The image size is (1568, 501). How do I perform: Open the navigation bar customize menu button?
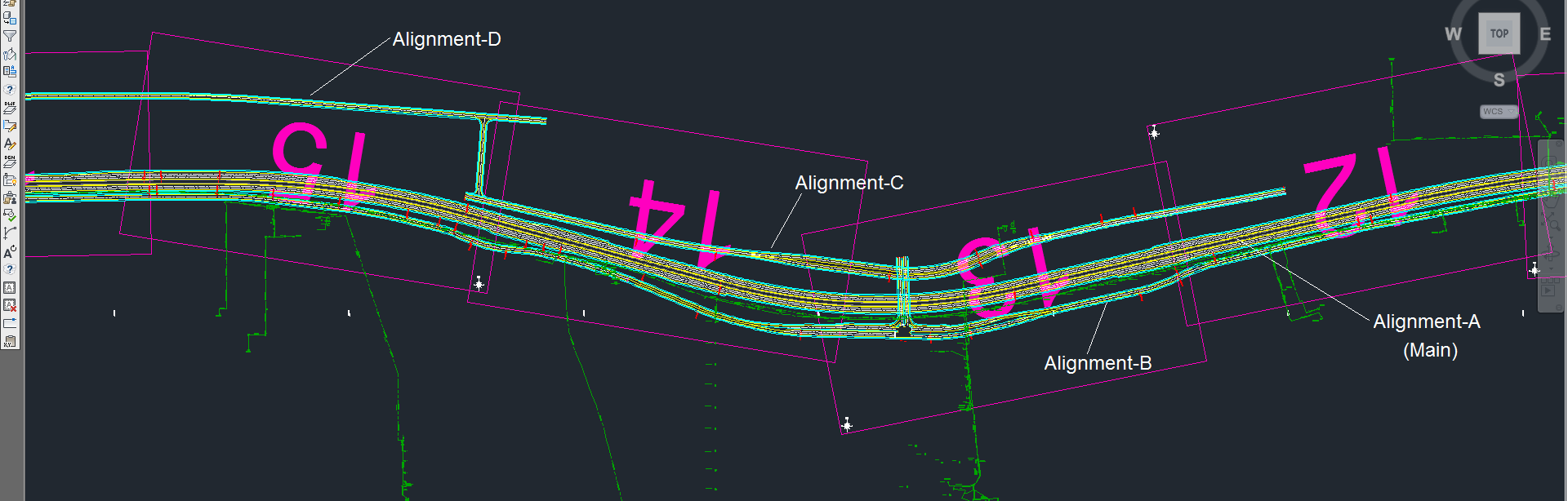click(x=1559, y=307)
